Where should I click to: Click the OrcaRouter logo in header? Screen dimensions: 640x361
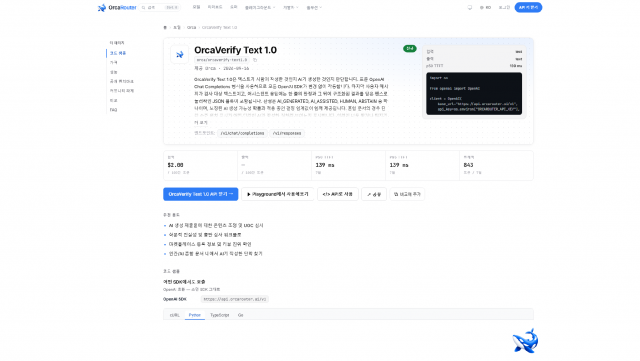117,7
